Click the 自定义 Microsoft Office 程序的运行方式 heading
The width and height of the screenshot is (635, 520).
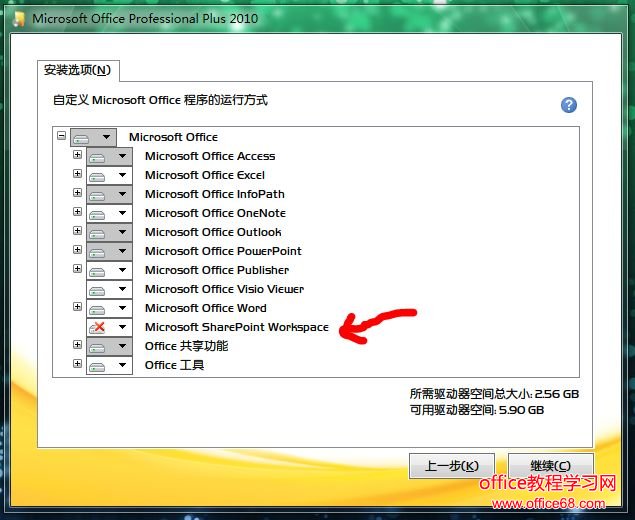coord(160,100)
